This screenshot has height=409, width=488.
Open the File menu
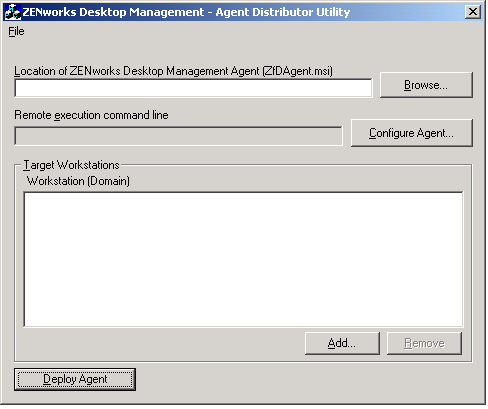pyautogui.click(x=16, y=31)
